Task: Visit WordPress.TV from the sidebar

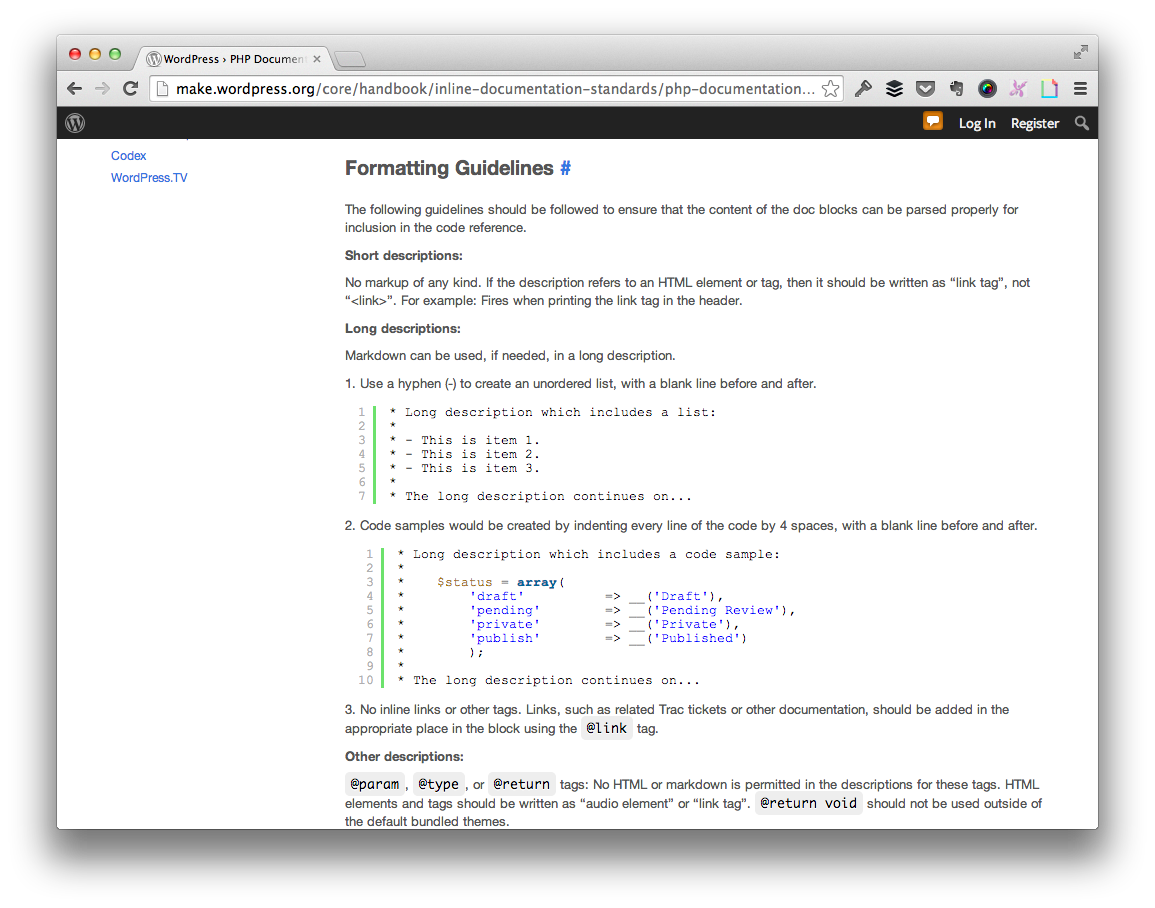Action: coord(149,177)
